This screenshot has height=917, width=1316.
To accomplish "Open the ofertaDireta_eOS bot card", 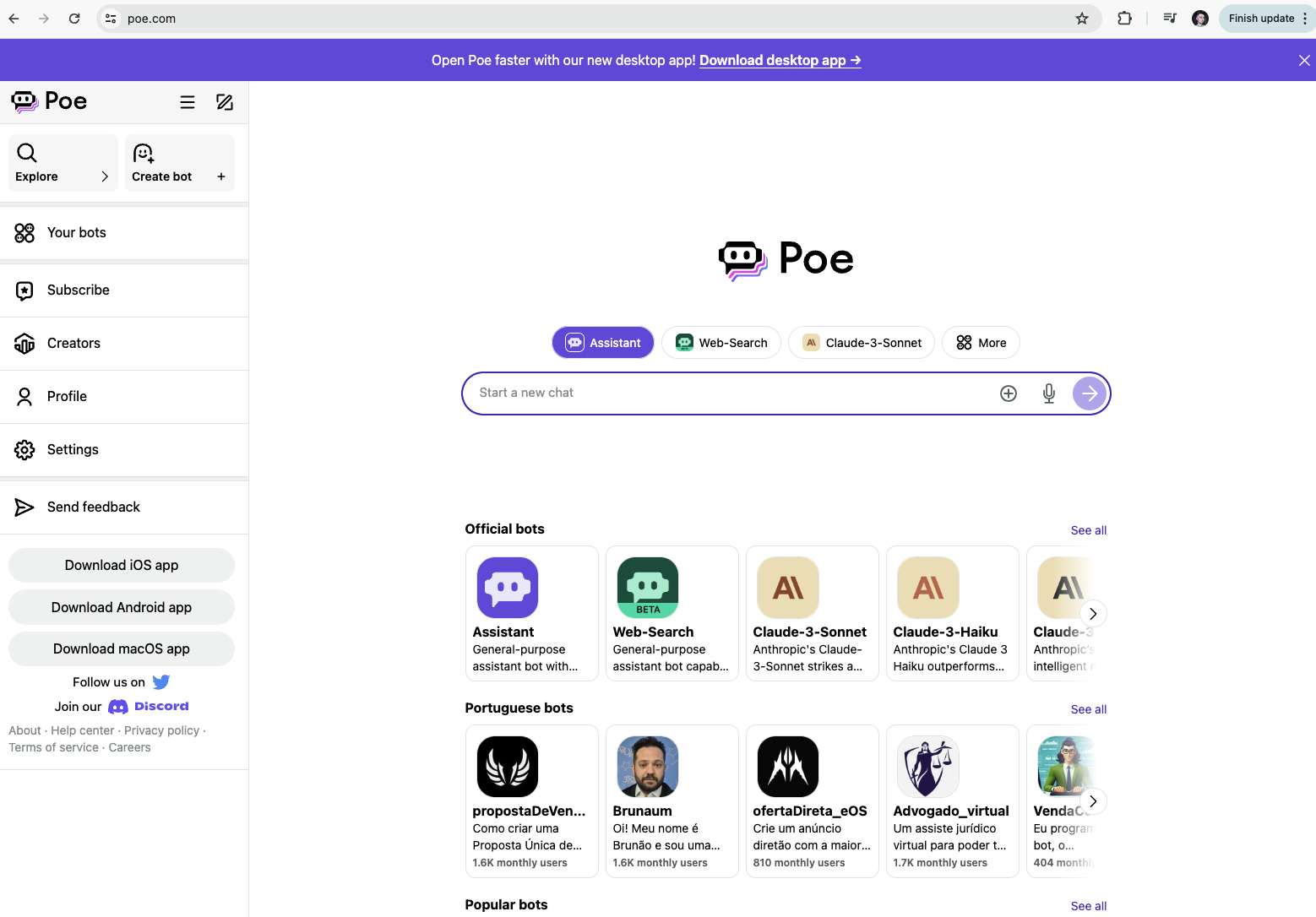I will (813, 801).
